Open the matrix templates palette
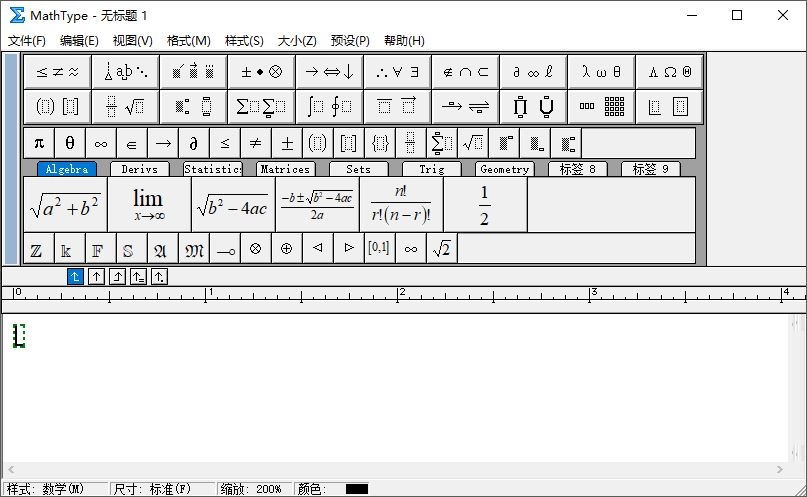Screen dimensions: 807x497 (601, 106)
